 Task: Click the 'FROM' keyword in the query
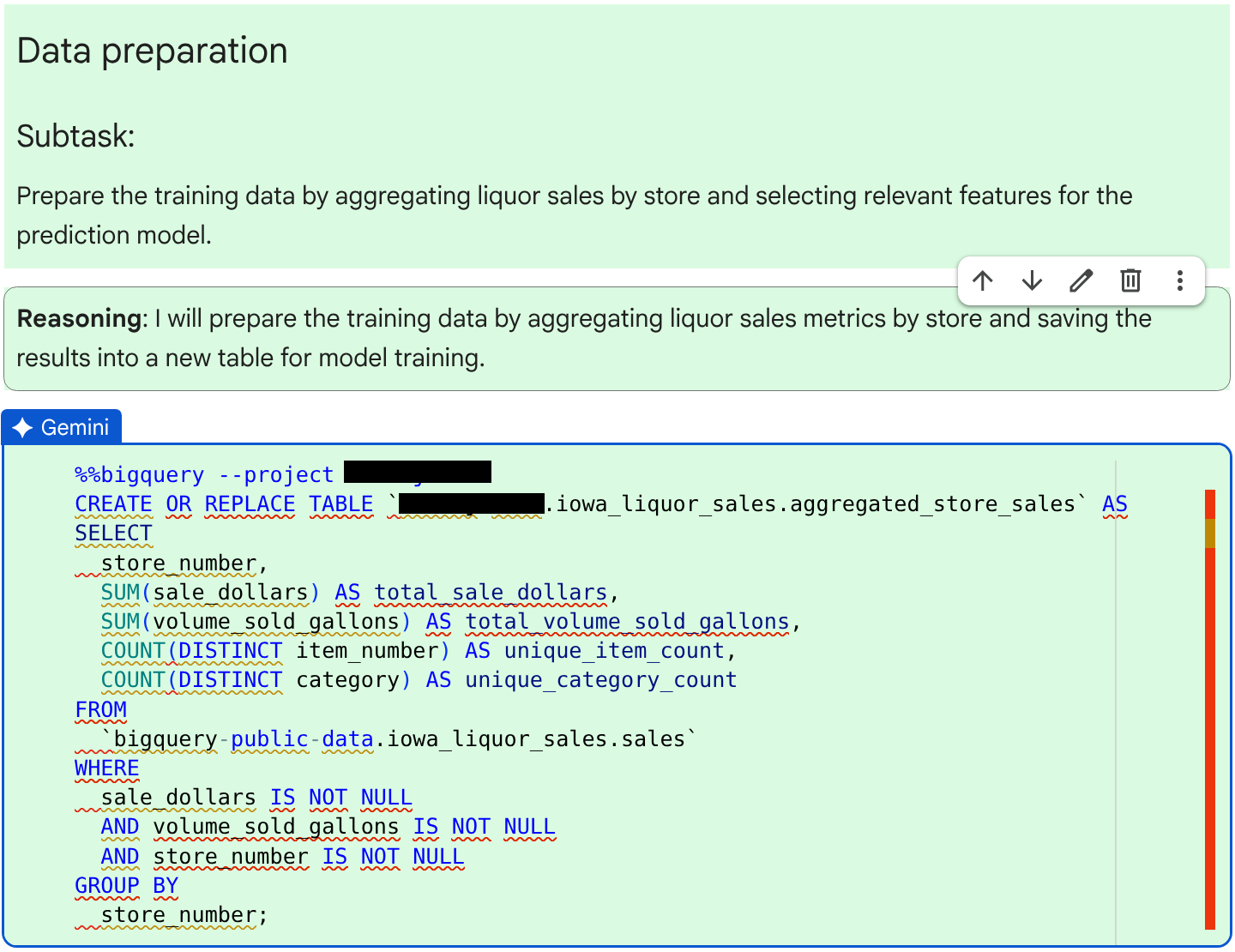click(100, 710)
